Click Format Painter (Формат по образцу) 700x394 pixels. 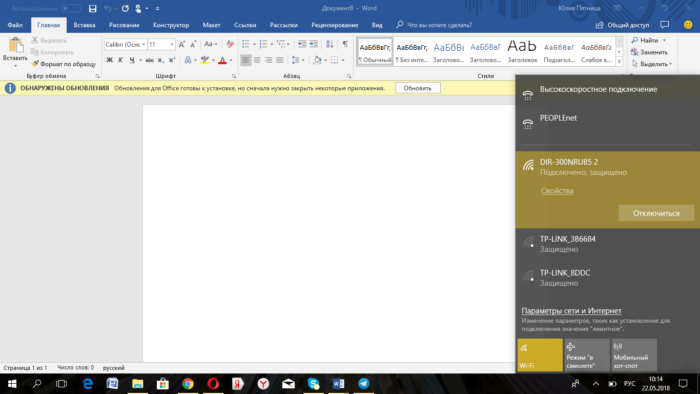pyautogui.click(x=63, y=64)
